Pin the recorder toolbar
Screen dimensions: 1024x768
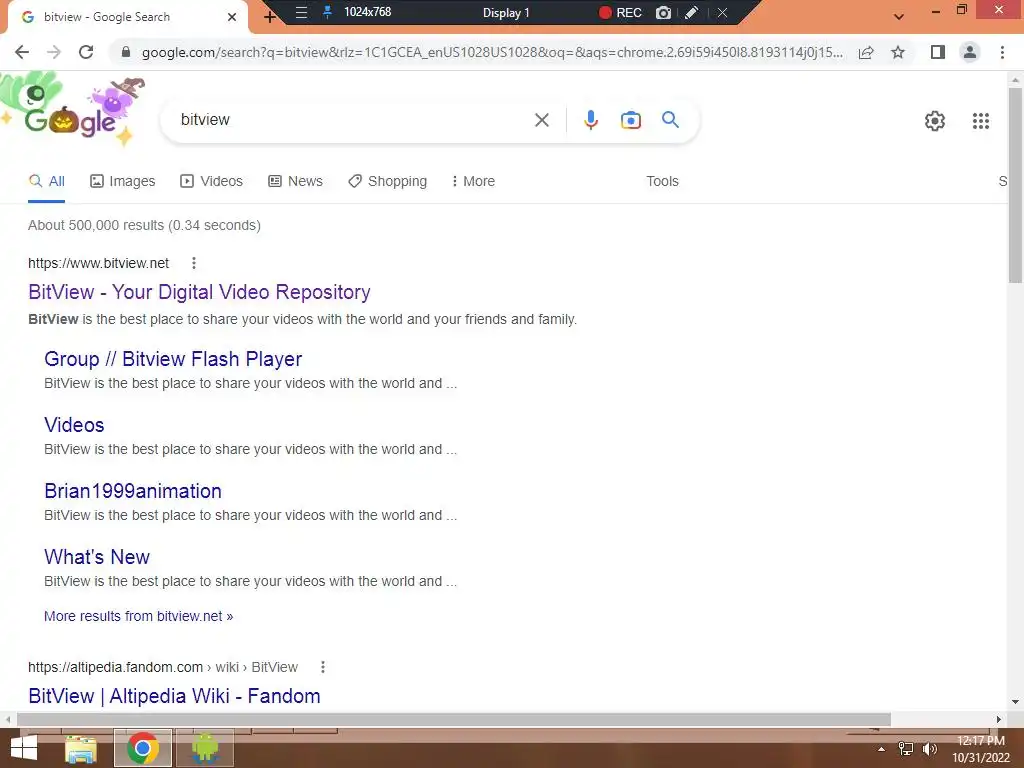click(x=328, y=12)
